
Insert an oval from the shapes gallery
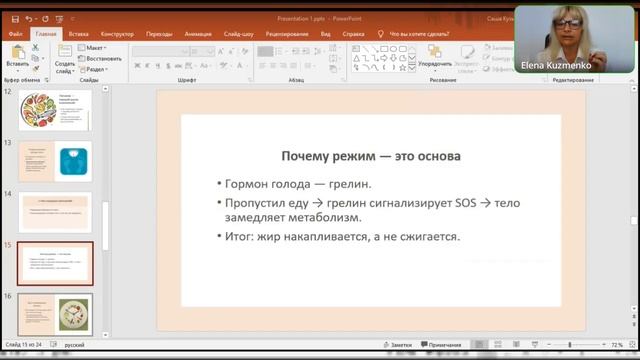(393, 49)
